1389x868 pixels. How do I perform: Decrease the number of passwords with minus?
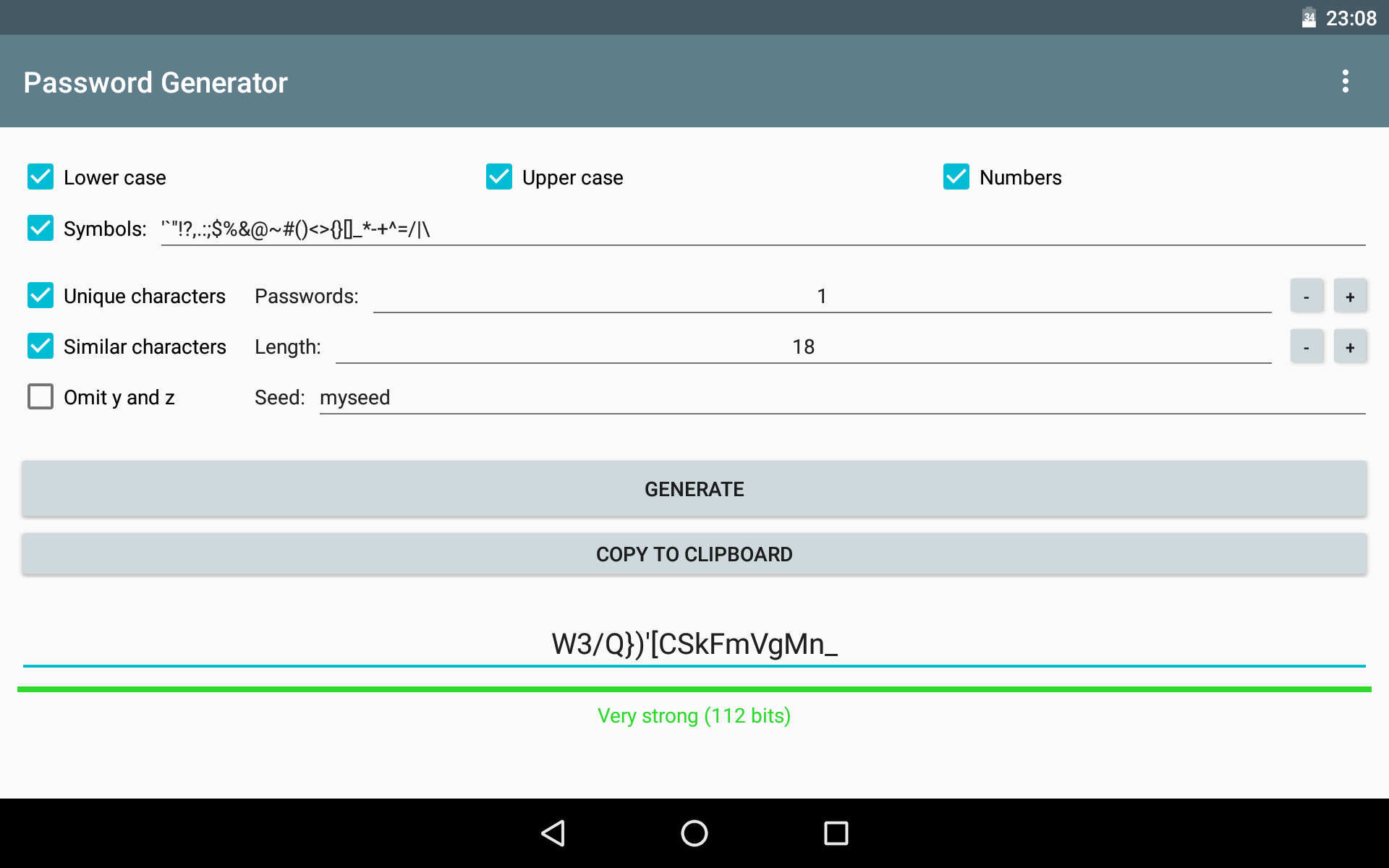tap(1307, 296)
